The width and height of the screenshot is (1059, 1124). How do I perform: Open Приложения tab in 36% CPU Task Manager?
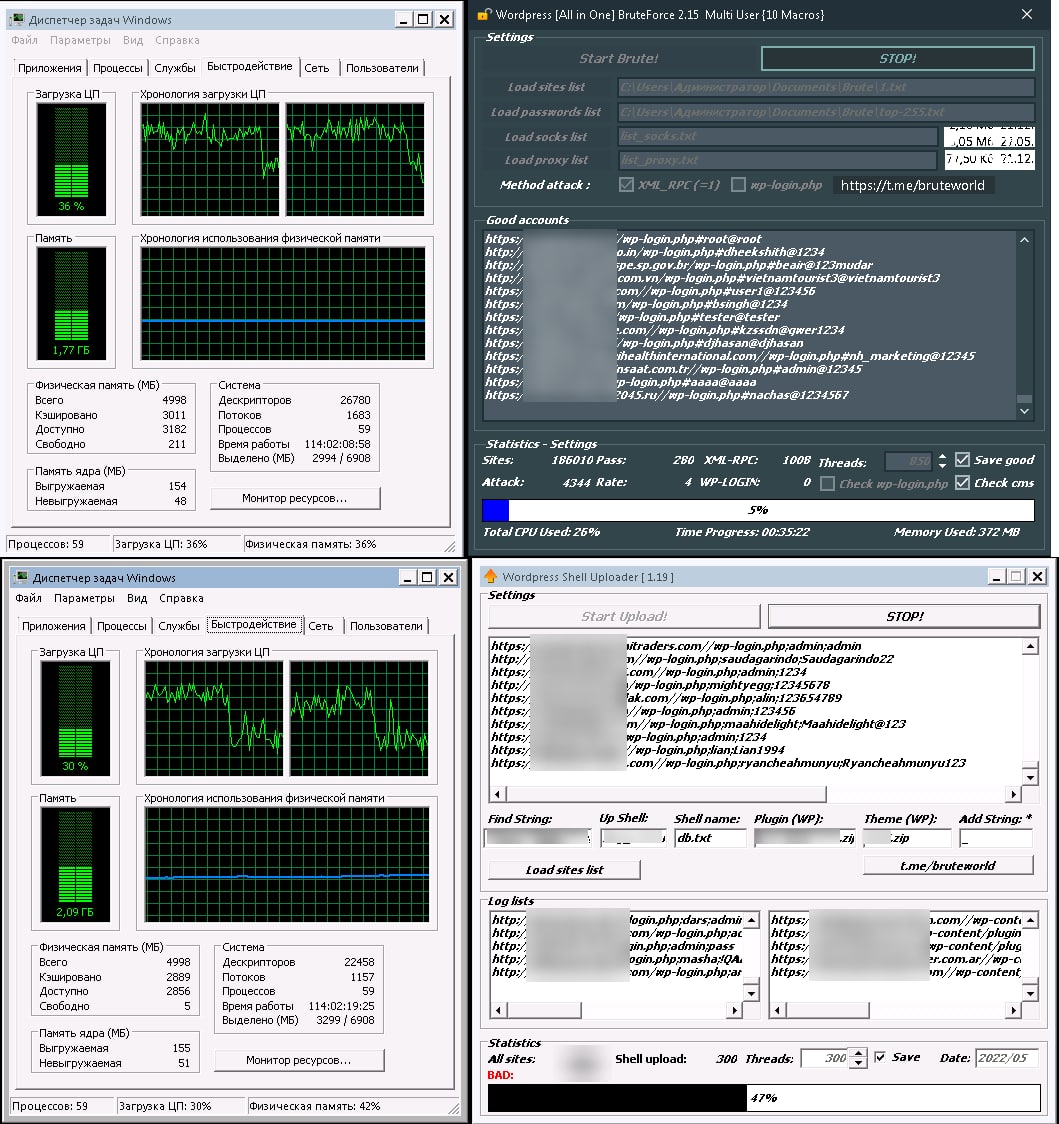click(x=49, y=68)
